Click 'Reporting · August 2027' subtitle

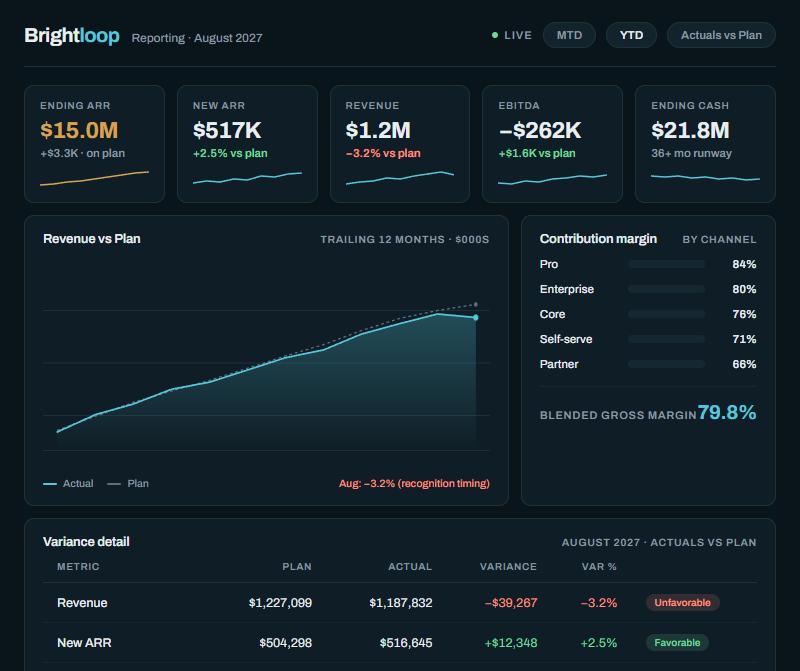point(197,38)
